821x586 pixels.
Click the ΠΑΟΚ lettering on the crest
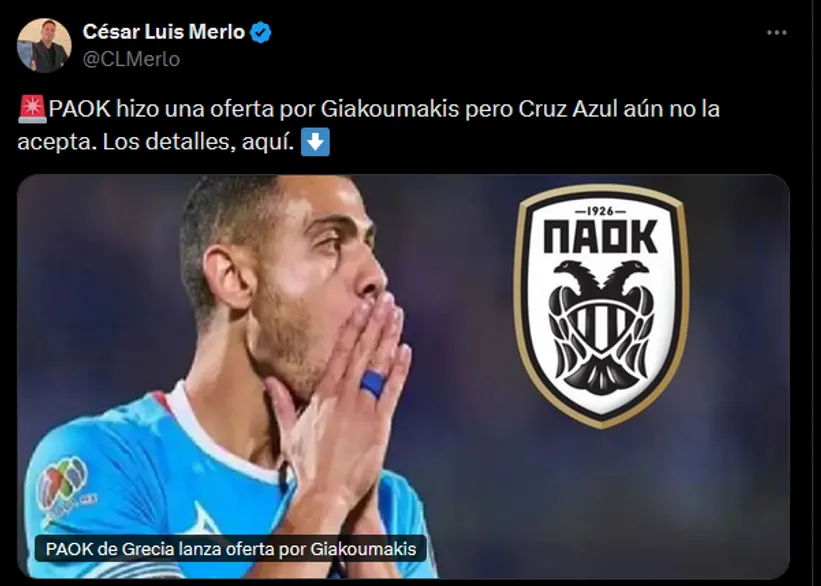point(601,237)
